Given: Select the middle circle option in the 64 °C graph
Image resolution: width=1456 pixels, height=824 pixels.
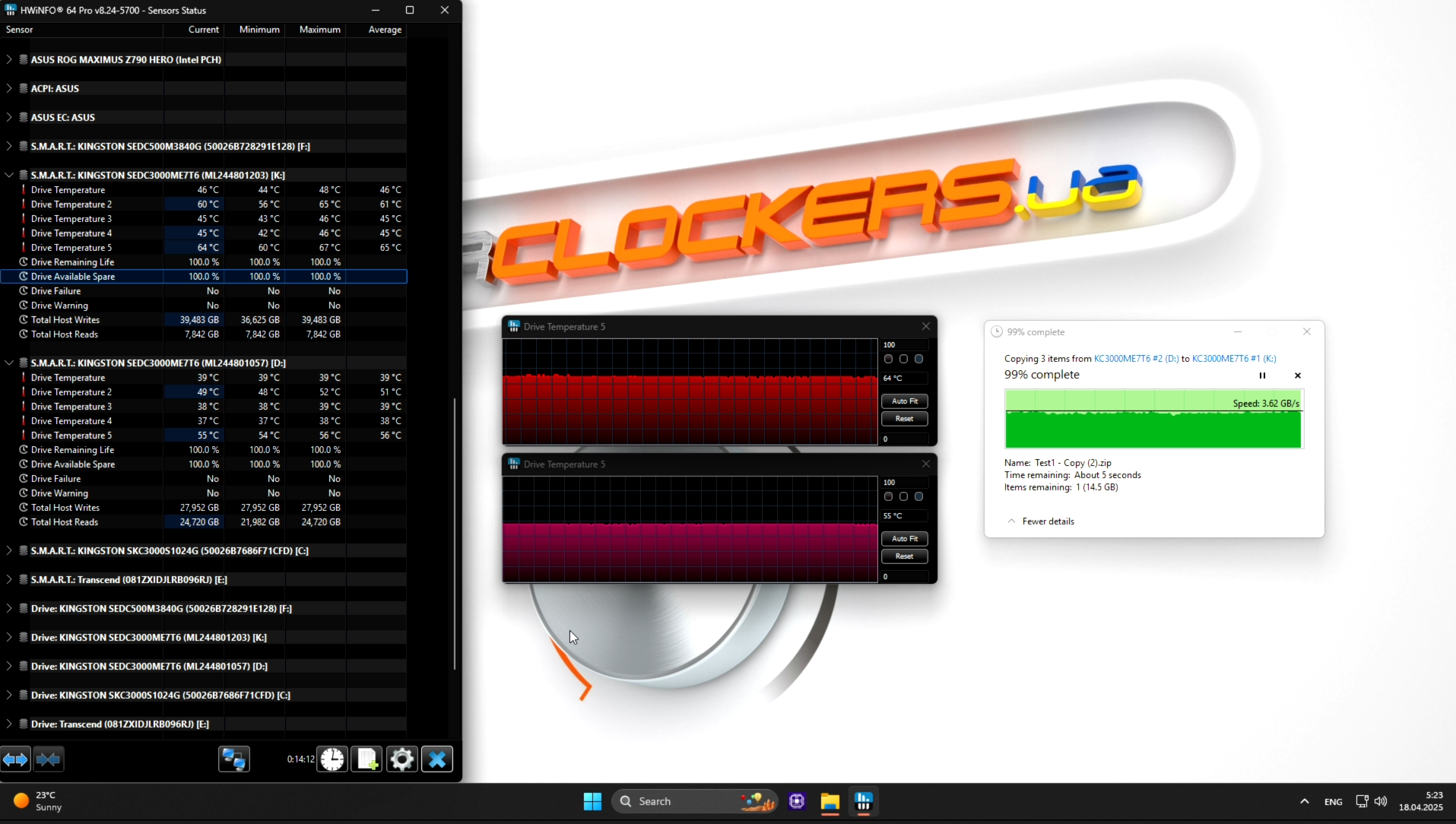Looking at the screenshot, I should (903, 359).
